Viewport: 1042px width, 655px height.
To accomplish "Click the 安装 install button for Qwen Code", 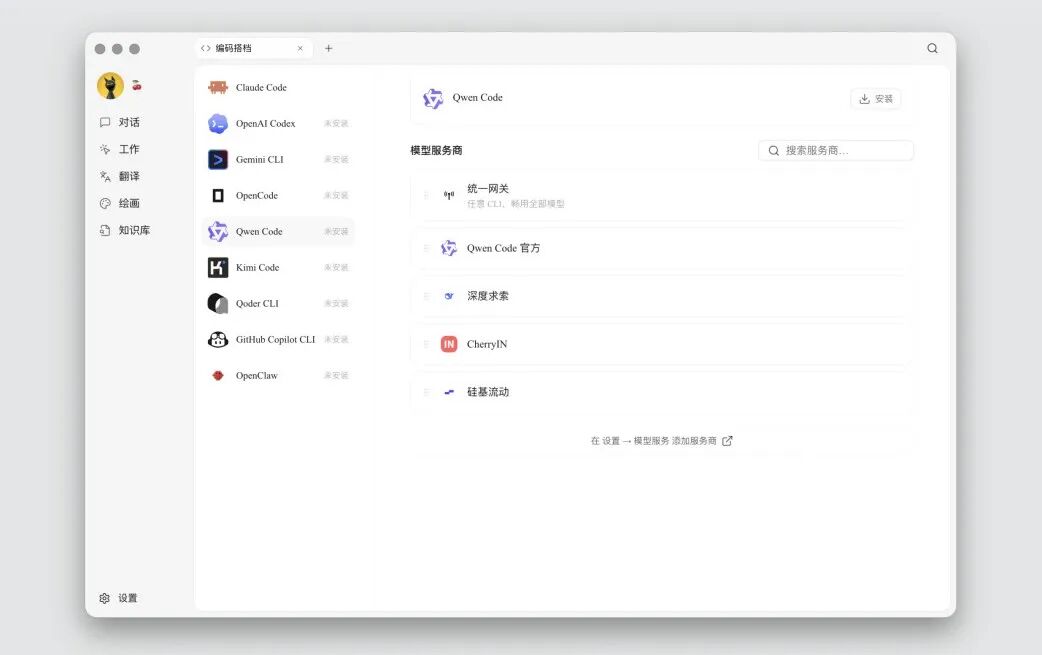I will [876, 99].
